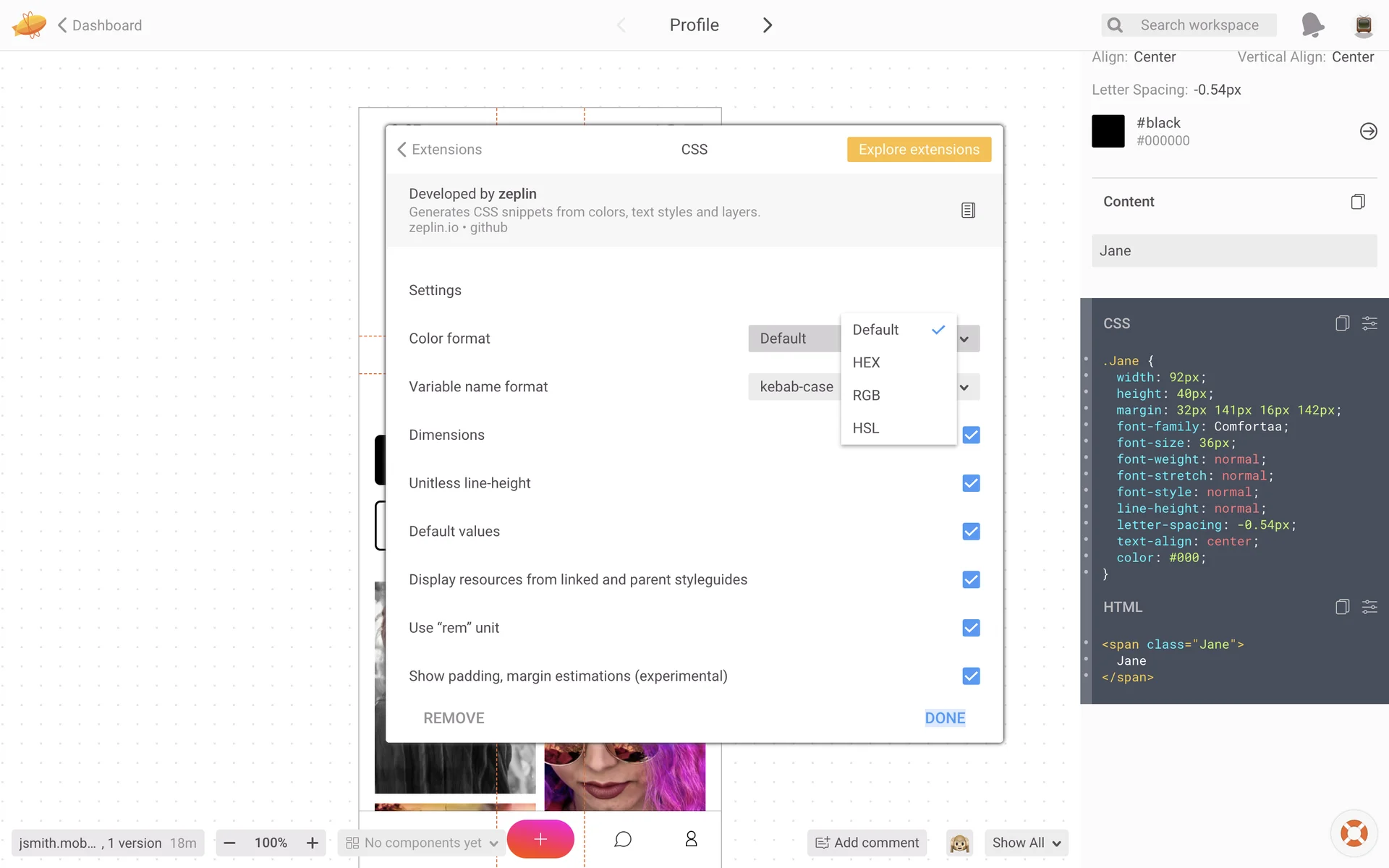This screenshot has width=1389, height=868.
Task: Open HTML extension settings sliders icon
Action: (1369, 607)
